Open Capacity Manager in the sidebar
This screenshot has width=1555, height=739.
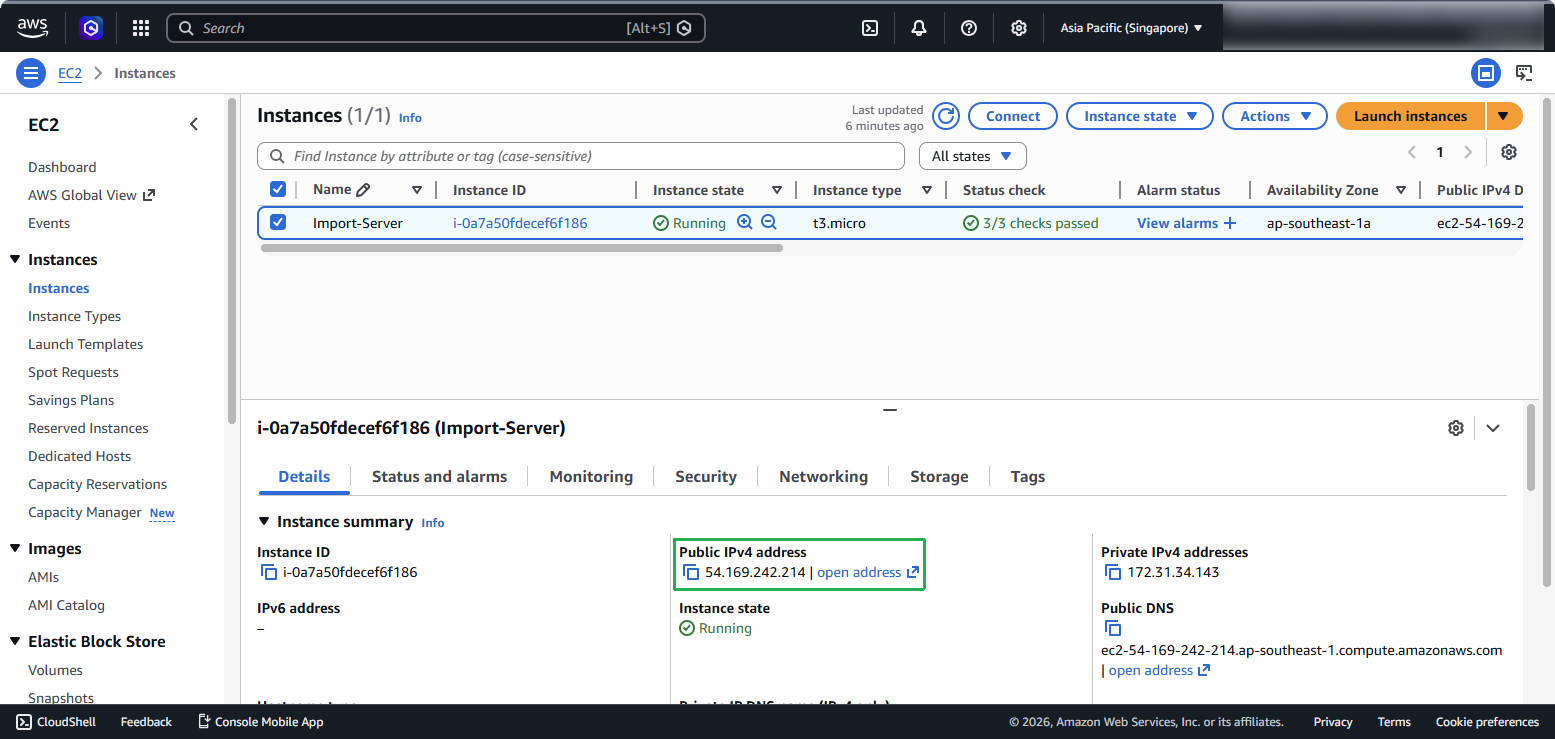85,512
